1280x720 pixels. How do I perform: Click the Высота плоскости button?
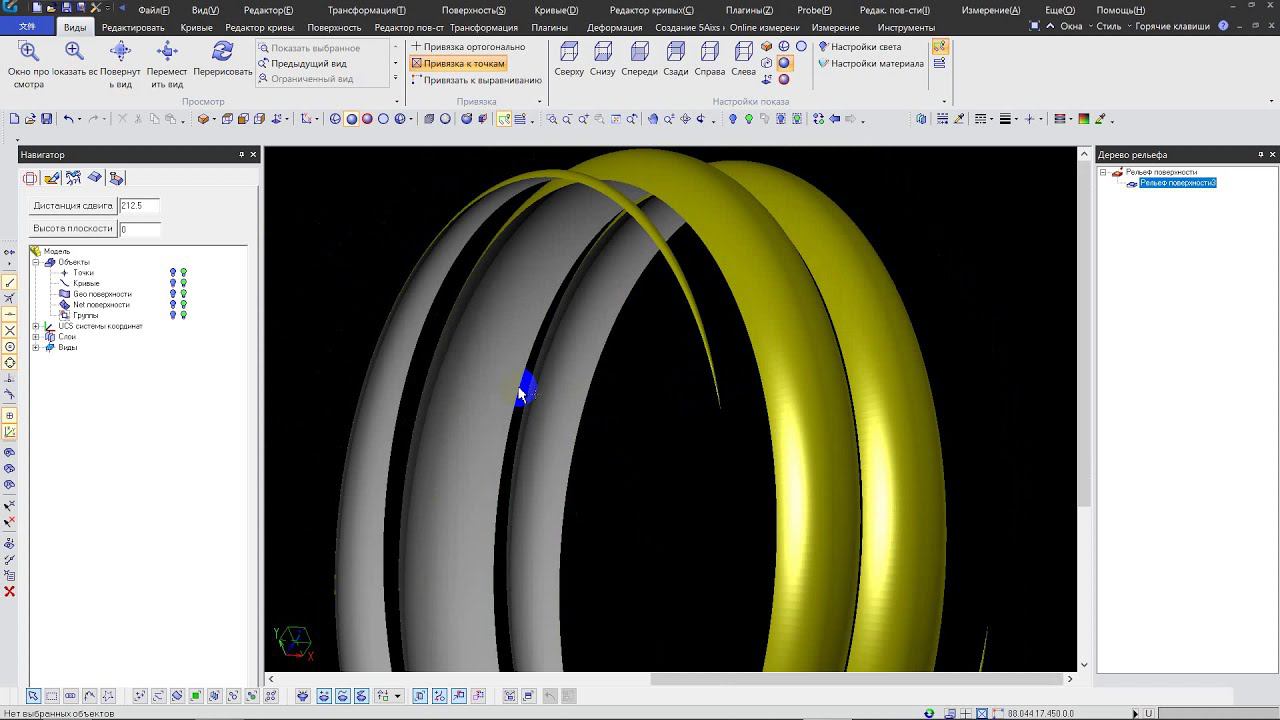pyautogui.click(x=73, y=229)
